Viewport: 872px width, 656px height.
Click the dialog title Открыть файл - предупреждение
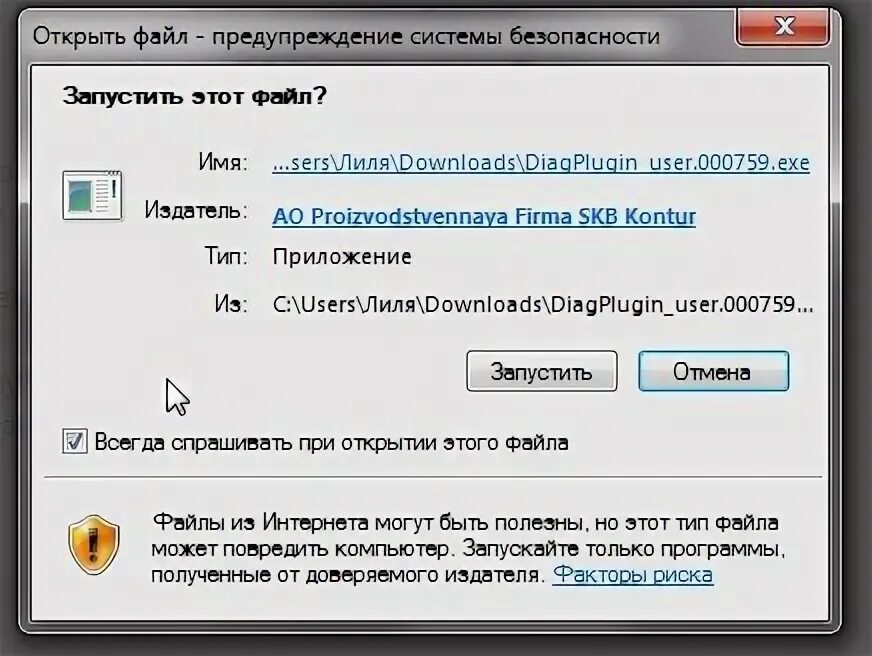click(x=346, y=37)
